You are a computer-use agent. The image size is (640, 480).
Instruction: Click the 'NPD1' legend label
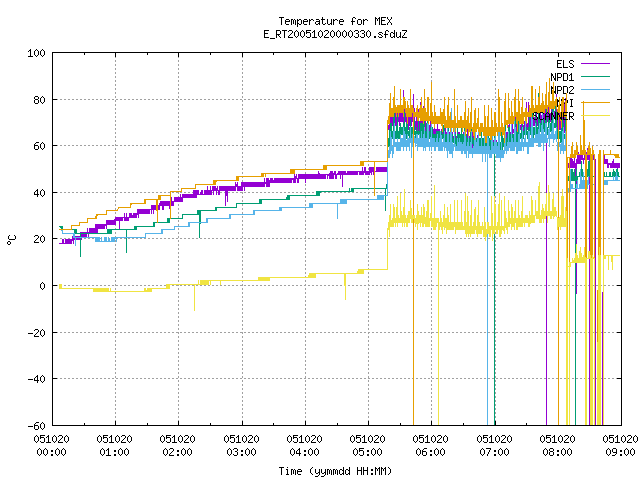point(562,77)
